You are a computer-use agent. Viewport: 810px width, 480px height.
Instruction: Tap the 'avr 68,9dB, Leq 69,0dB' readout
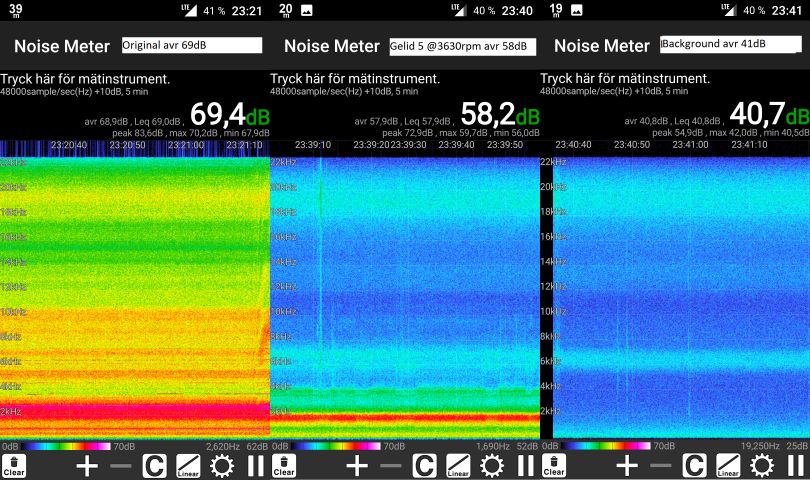(134, 122)
